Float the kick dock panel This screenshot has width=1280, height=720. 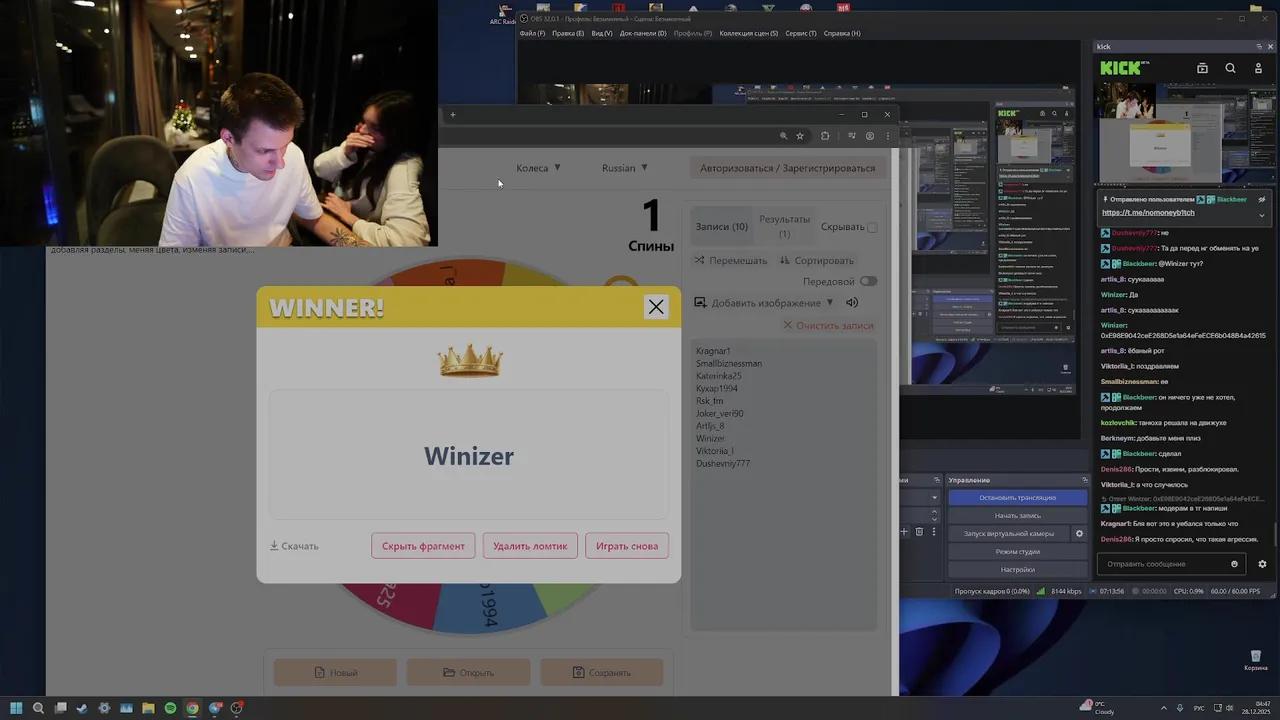[1259, 46]
